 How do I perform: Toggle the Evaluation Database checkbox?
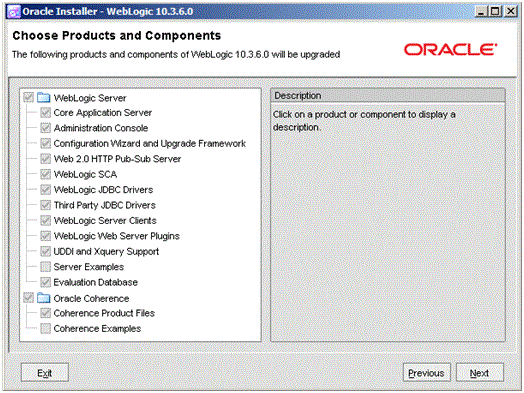point(45,282)
